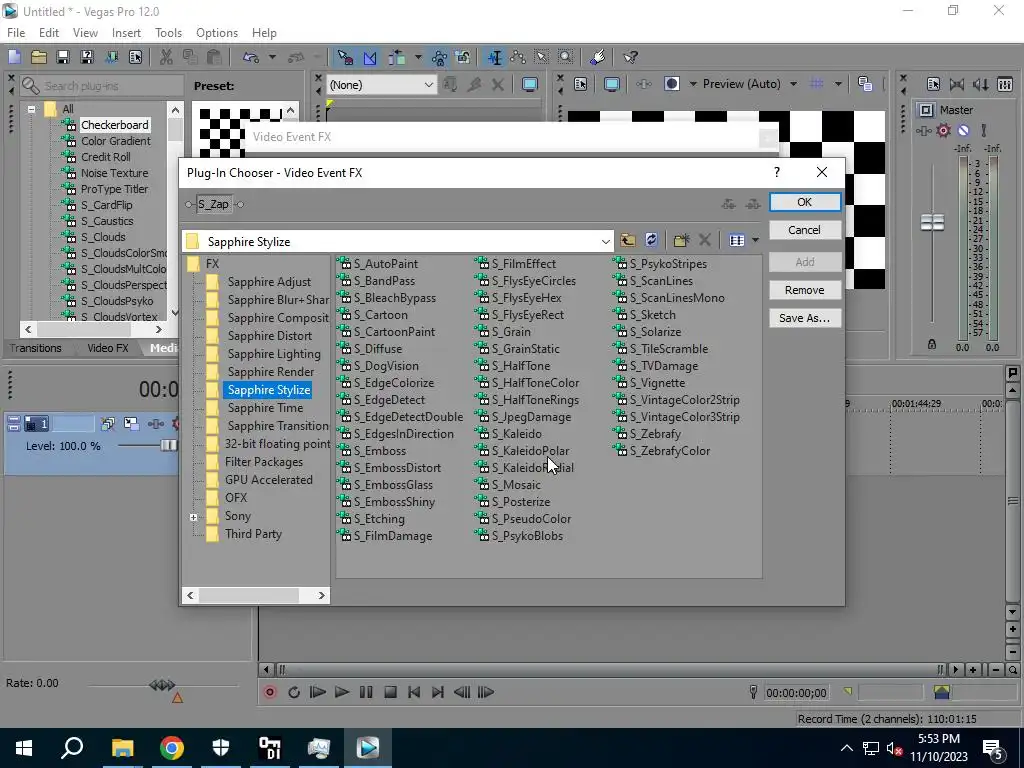Click the Pause button in transport bar

coord(366,692)
